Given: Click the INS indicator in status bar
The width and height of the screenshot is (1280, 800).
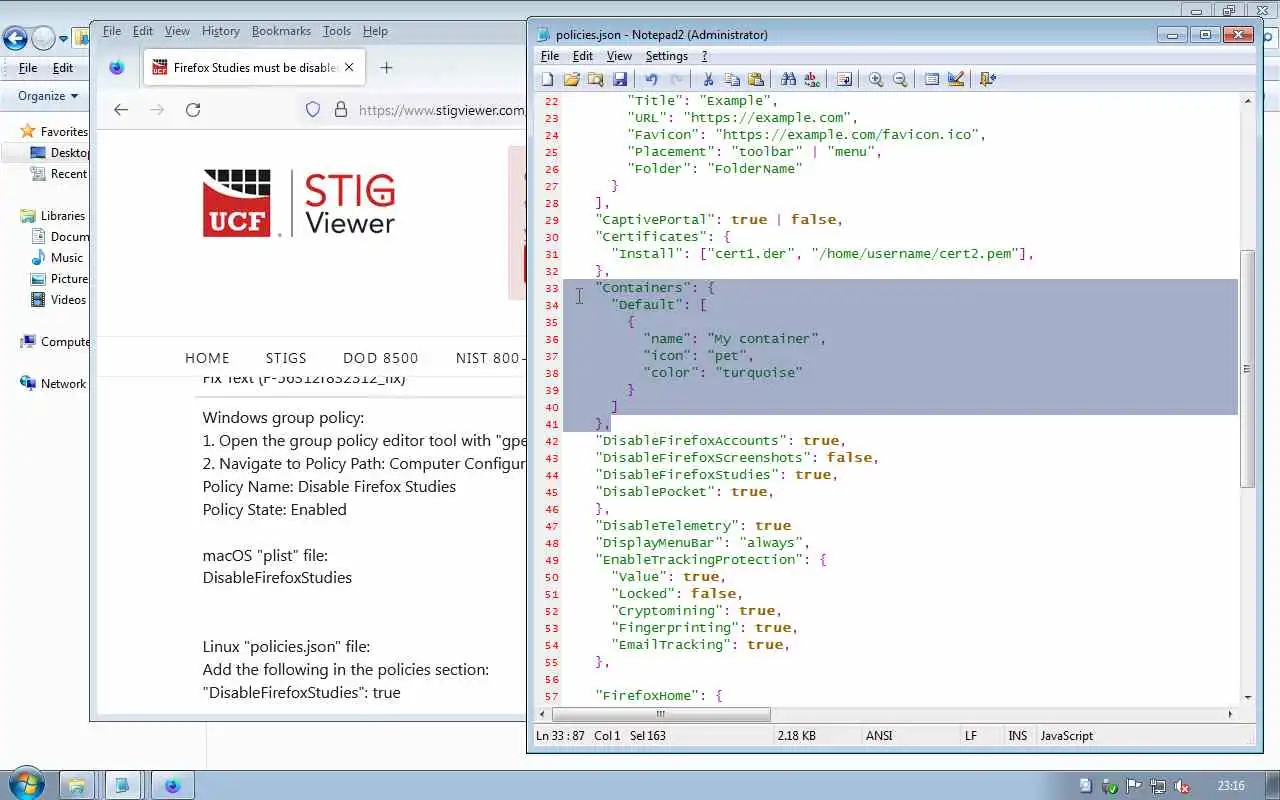Looking at the screenshot, I should pos(1017,735).
